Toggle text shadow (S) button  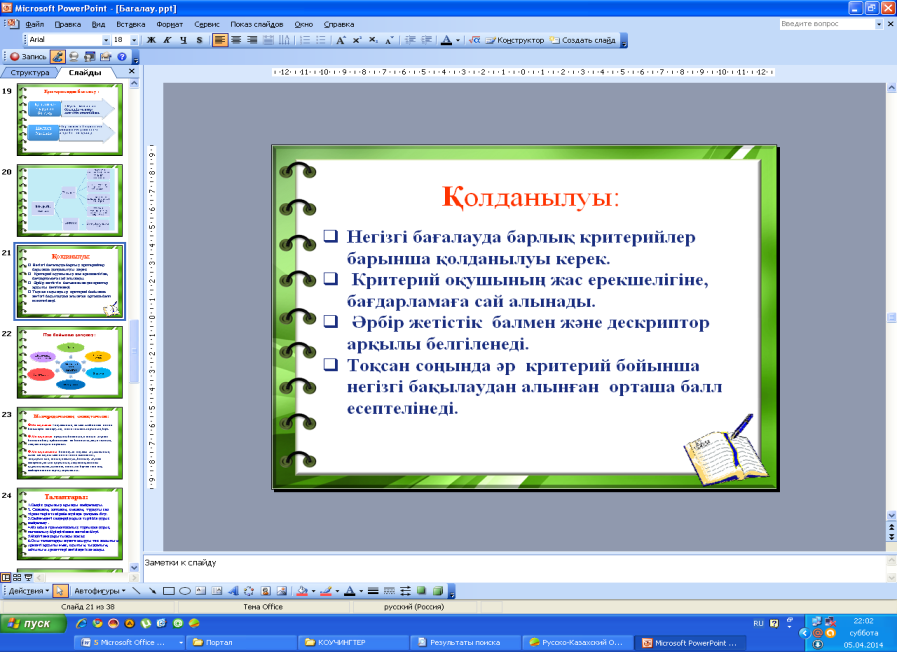[x=199, y=40]
